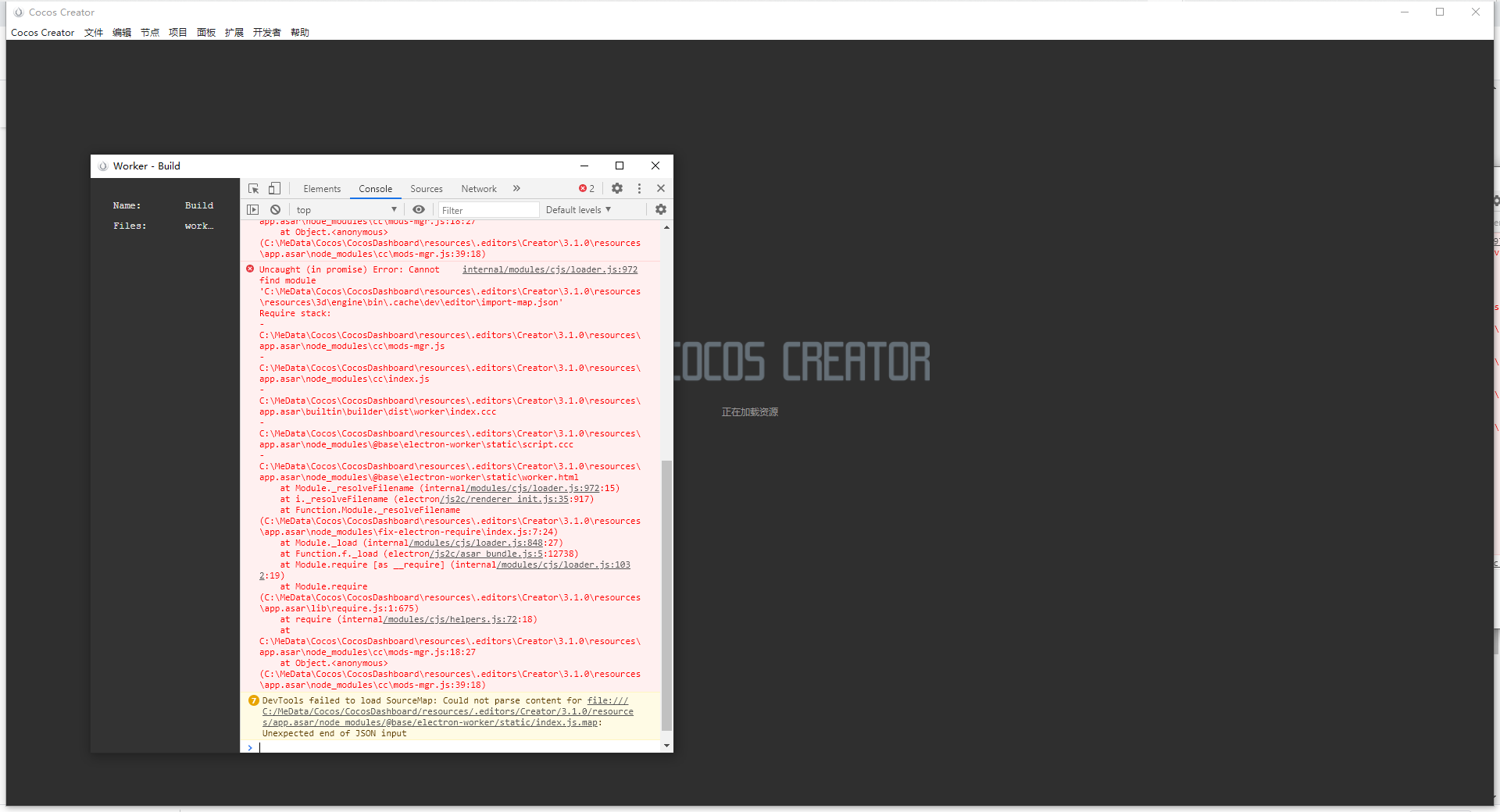Viewport: 1500px width, 812px height.
Task: Click the Worker - Build window title icon
Action: [x=103, y=166]
